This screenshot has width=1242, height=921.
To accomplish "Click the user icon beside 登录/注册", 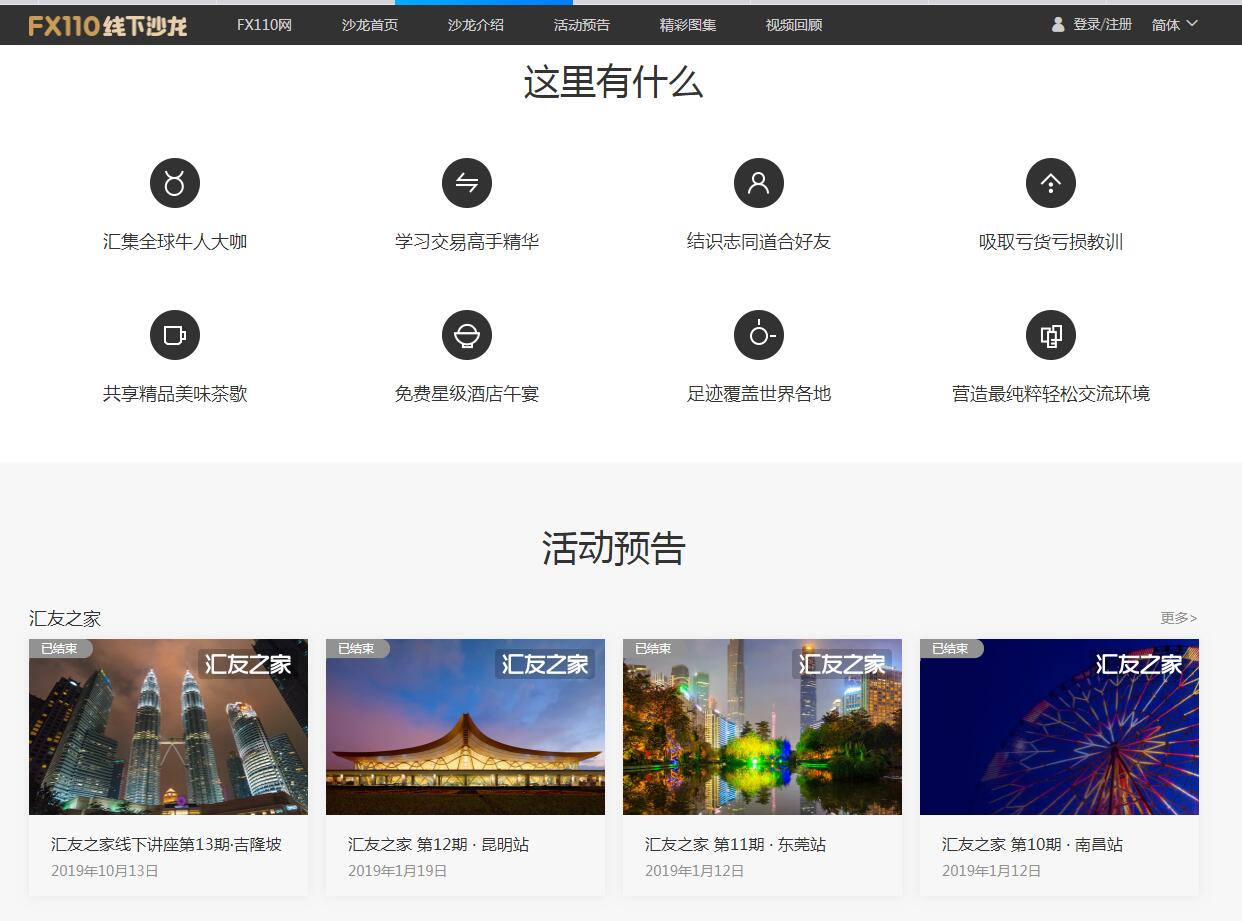I will tap(1058, 25).
